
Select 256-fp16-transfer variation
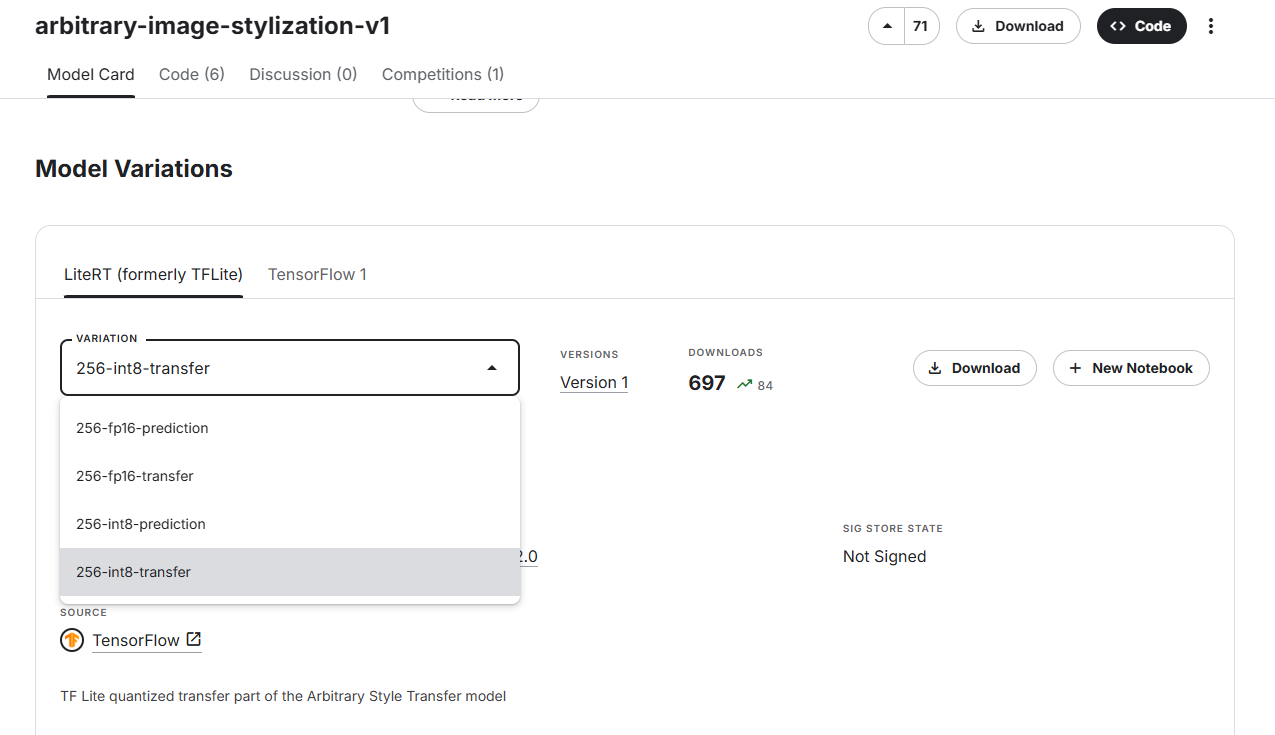tap(290, 476)
